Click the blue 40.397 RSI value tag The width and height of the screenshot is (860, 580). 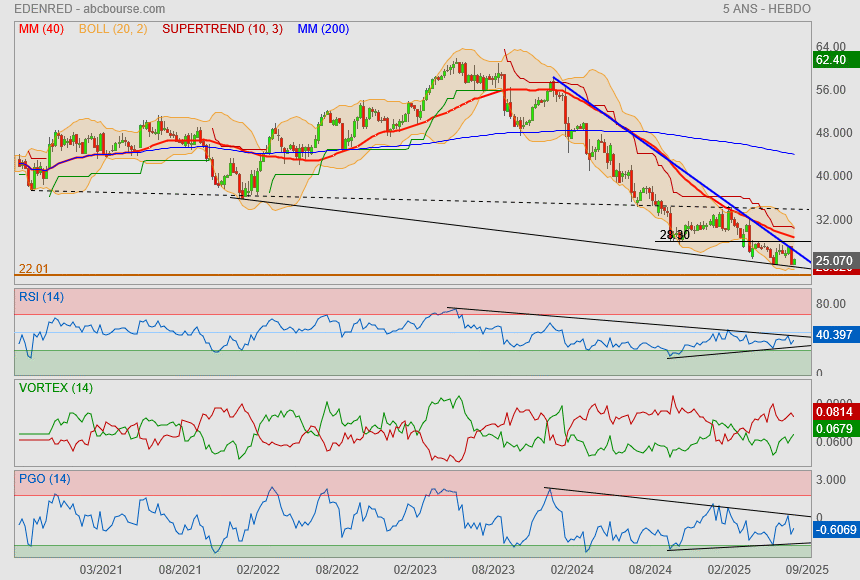click(x=833, y=334)
